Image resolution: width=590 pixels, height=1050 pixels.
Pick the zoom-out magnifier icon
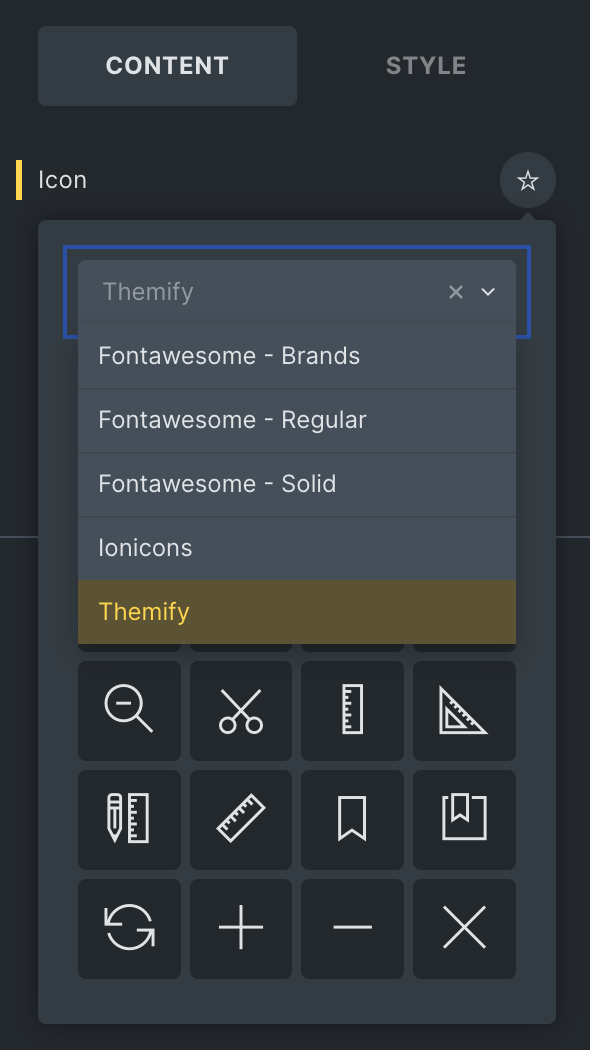click(129, 710)
